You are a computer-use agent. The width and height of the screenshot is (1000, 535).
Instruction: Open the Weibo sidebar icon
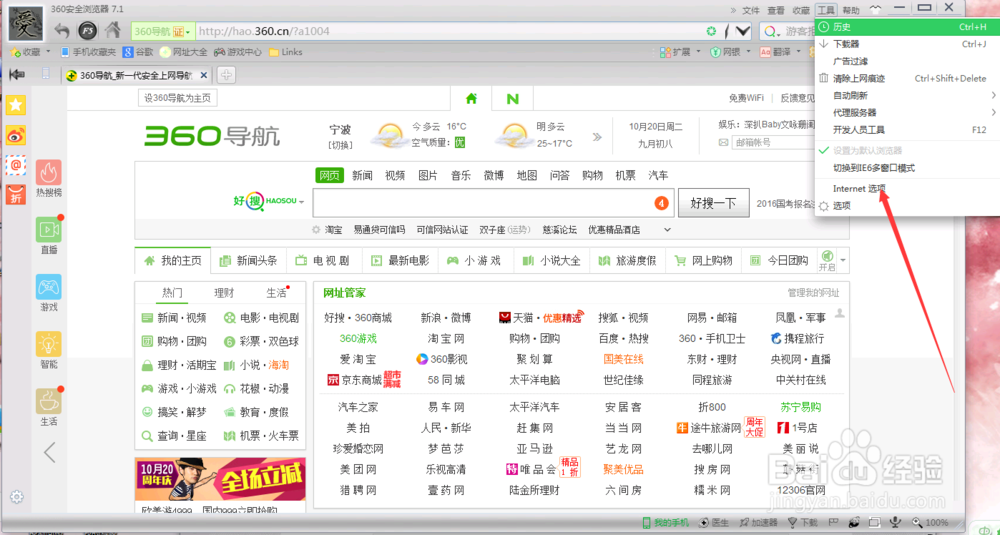[x=16, y=135]
